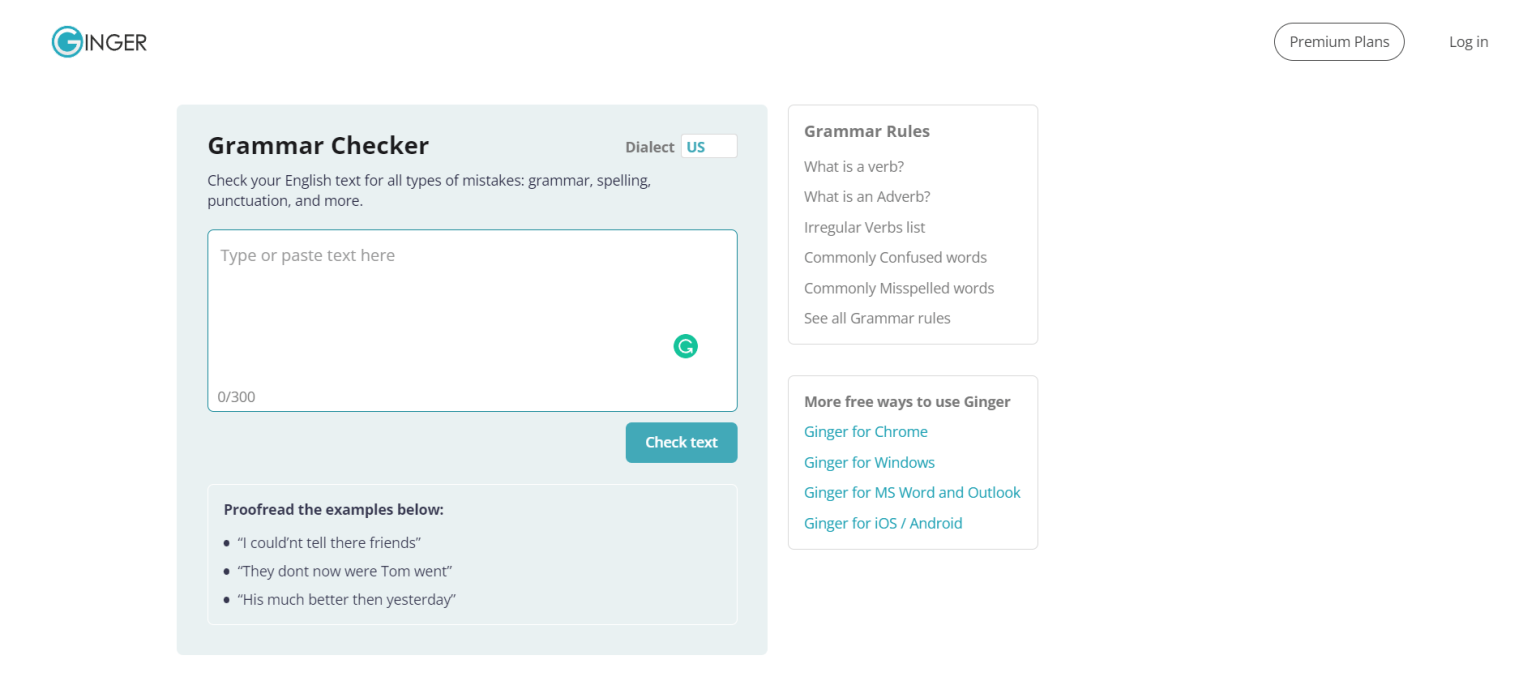Open the Premium Plans page

pyautogui.click(x=1339, y=41)
